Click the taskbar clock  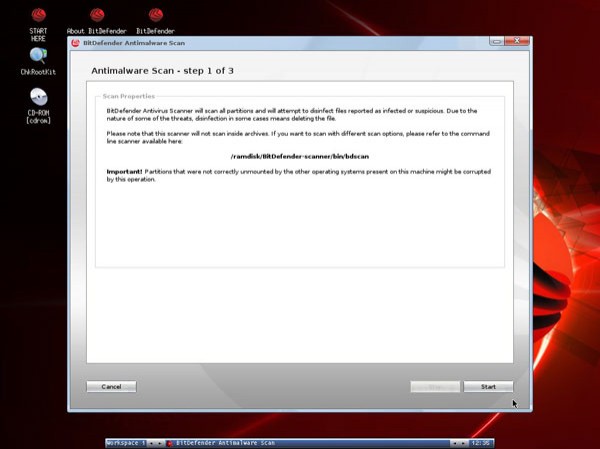click(x=480, y=443)
